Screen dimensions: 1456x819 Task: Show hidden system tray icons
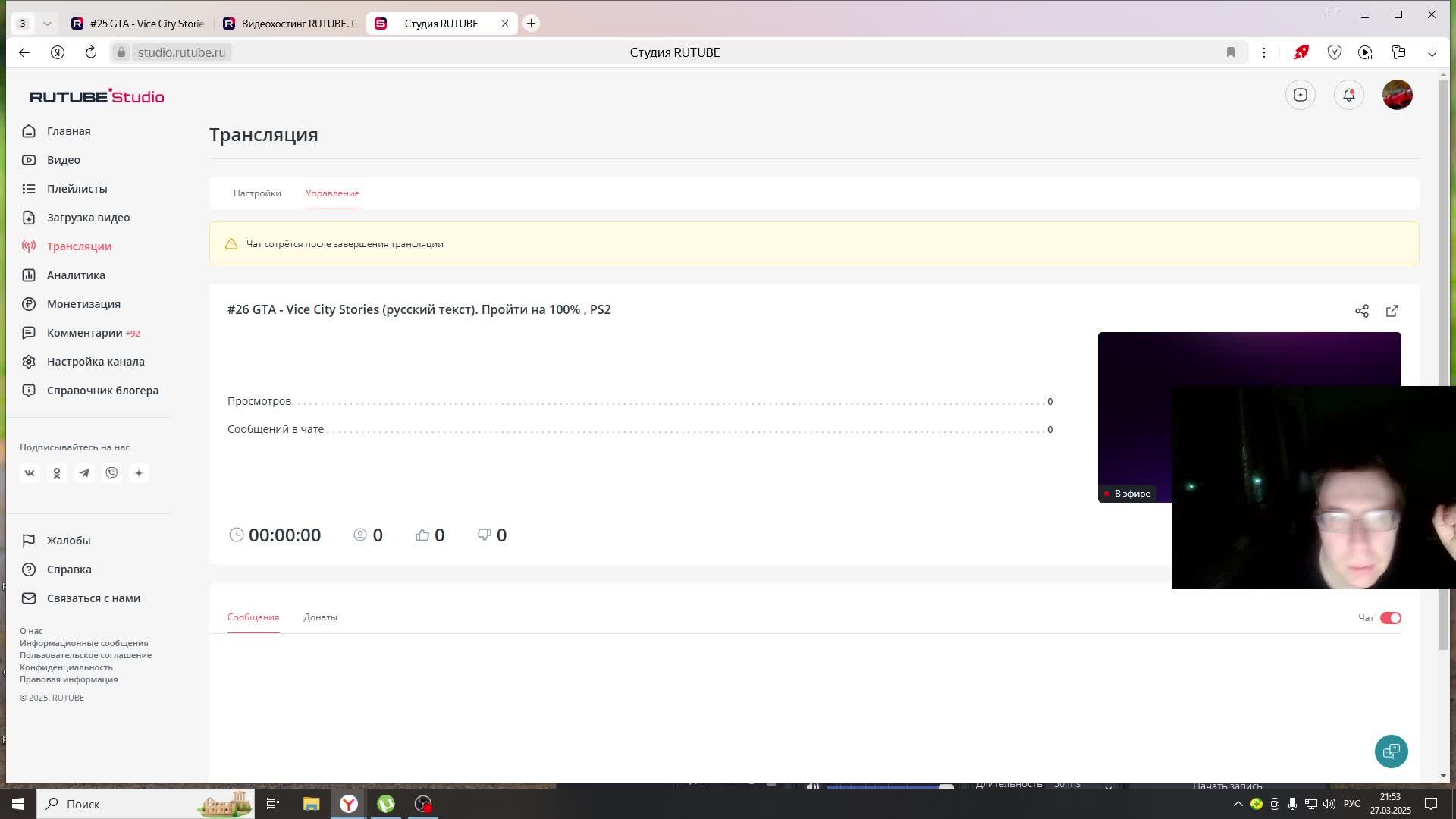click(x=1238, y=804)
